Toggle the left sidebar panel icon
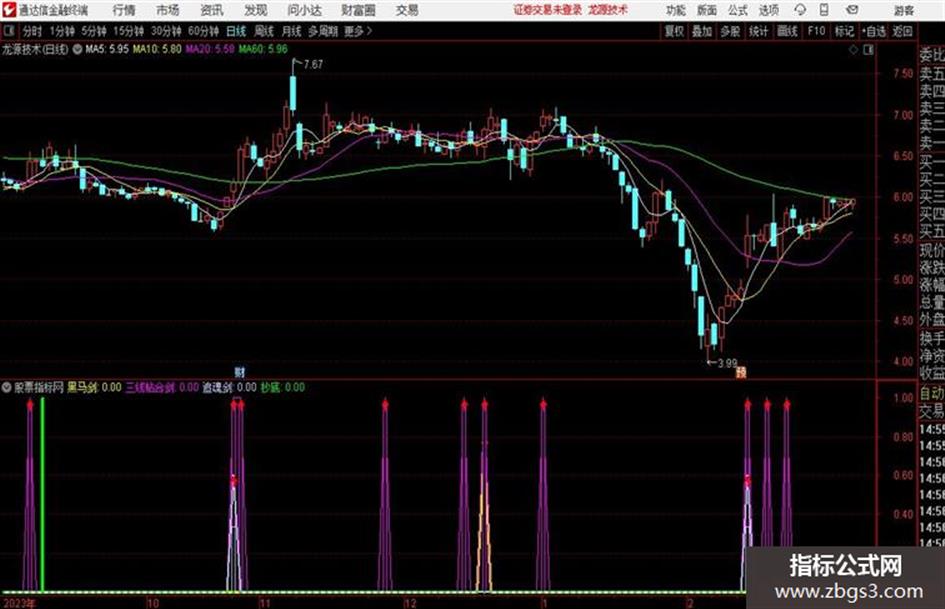This screenshot has height=609, width=945. coord(9,31)
